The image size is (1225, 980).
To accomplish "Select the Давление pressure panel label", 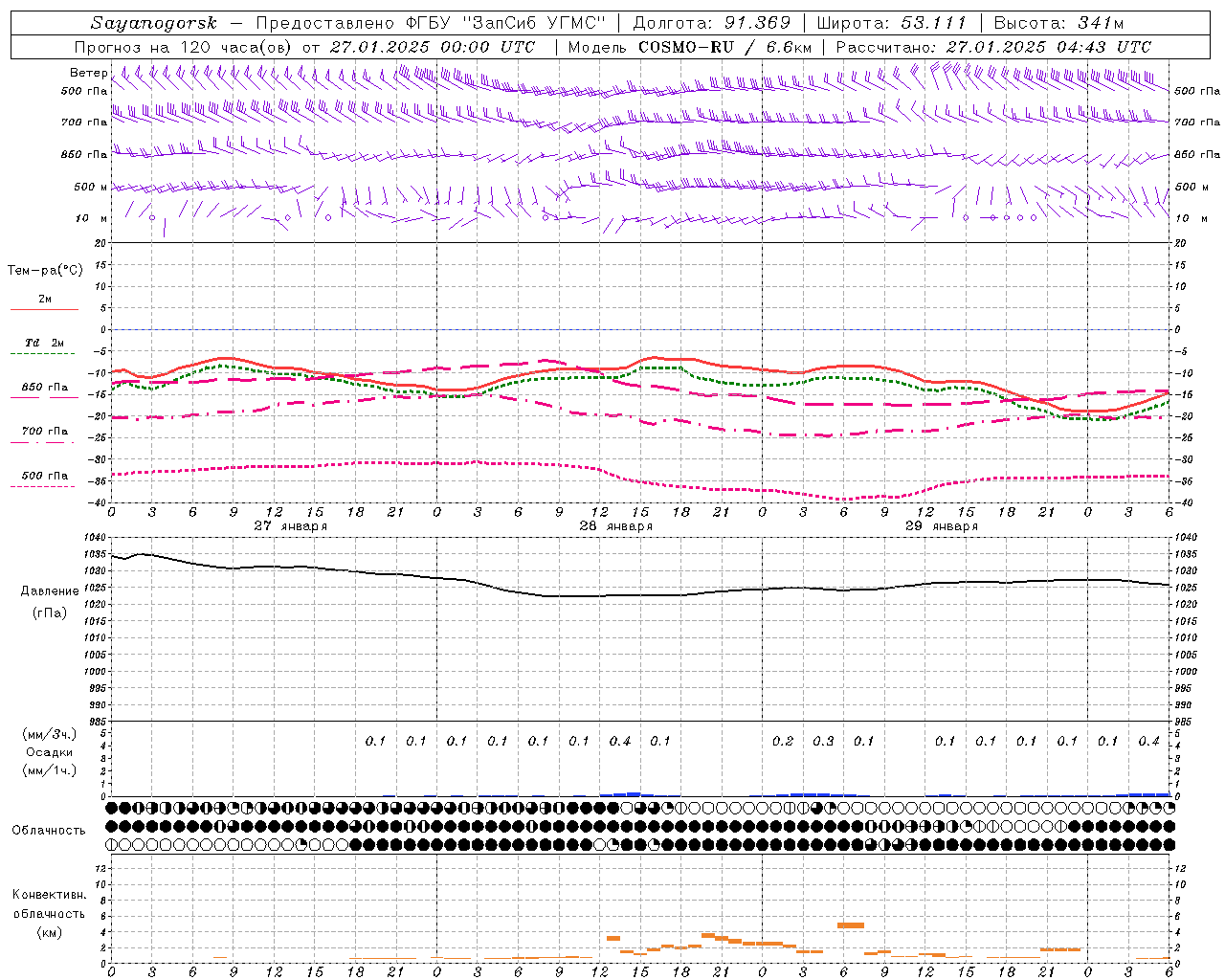I will click(x=50, y=591).
